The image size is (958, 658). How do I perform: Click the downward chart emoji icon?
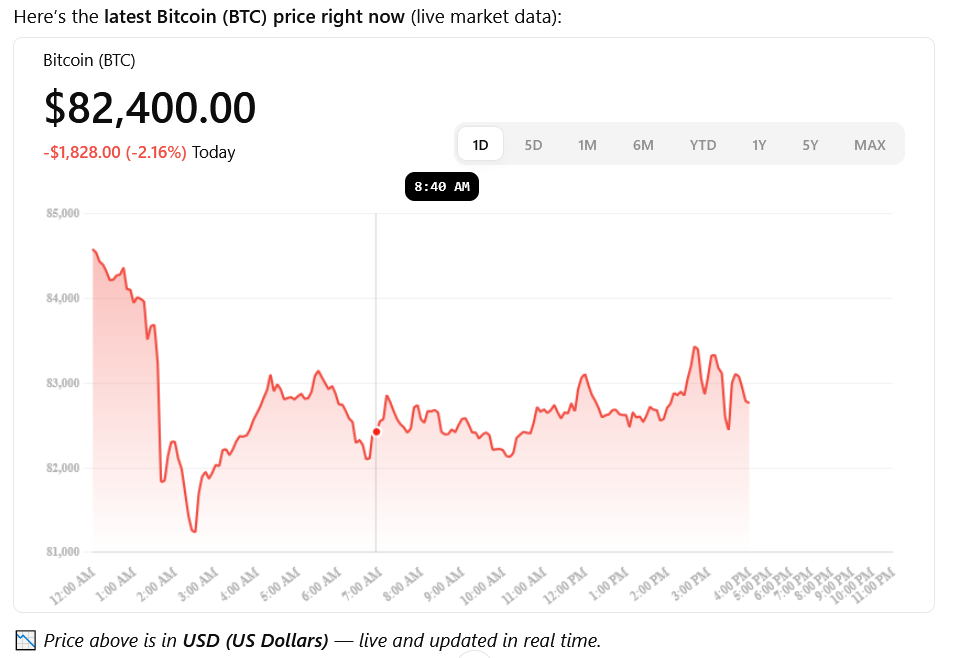[x=26, y=640]
